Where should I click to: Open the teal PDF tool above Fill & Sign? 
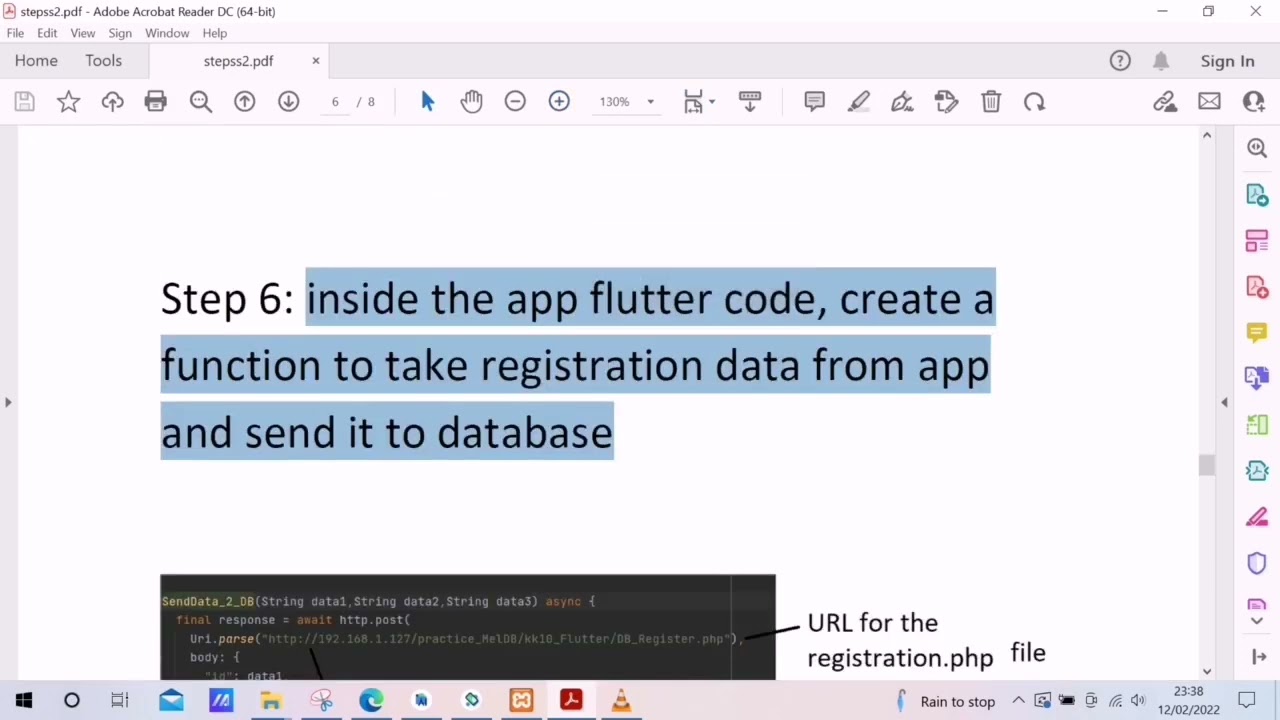[1257, 471]
